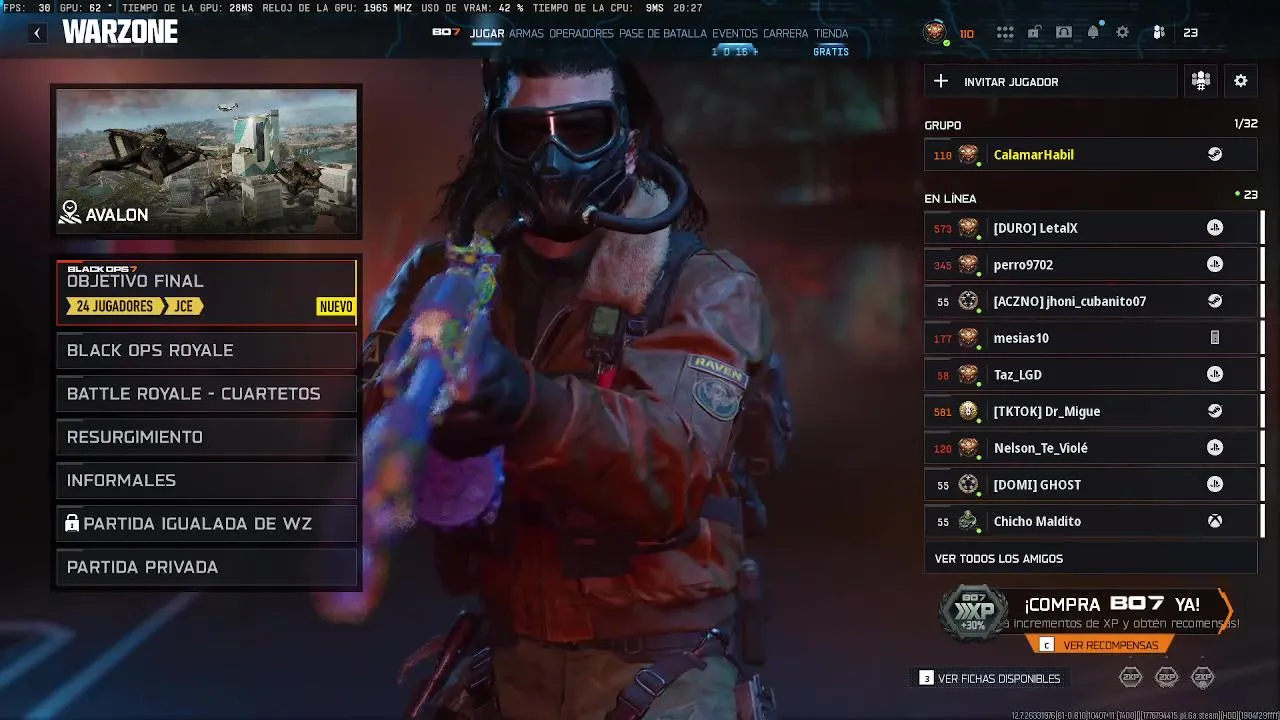
Task: Select Resurgimiento mode
Action: click(207, 437)
